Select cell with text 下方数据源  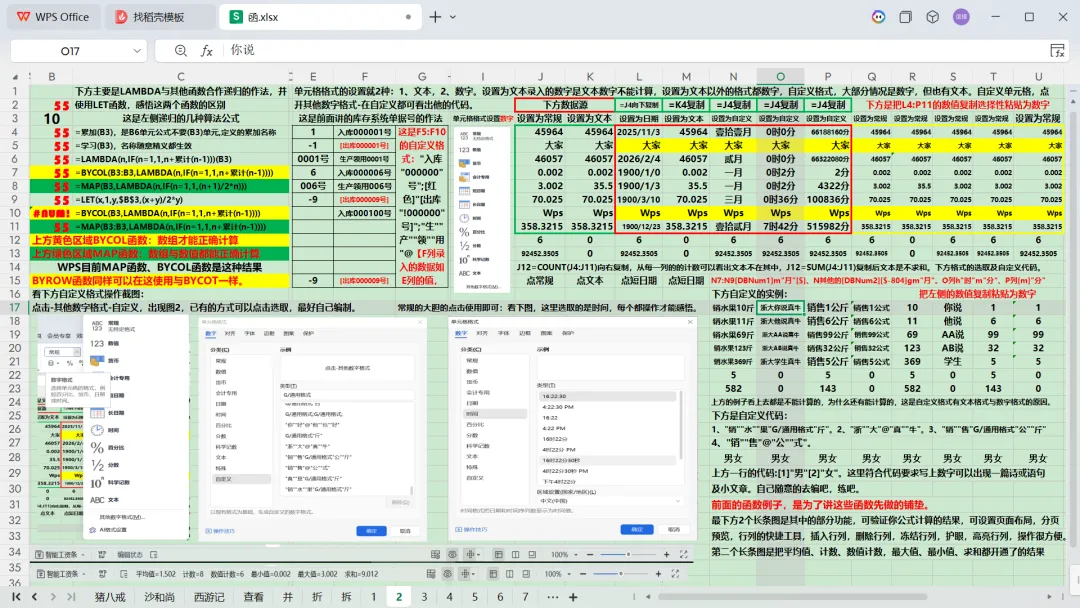click(x=565, y=105)
